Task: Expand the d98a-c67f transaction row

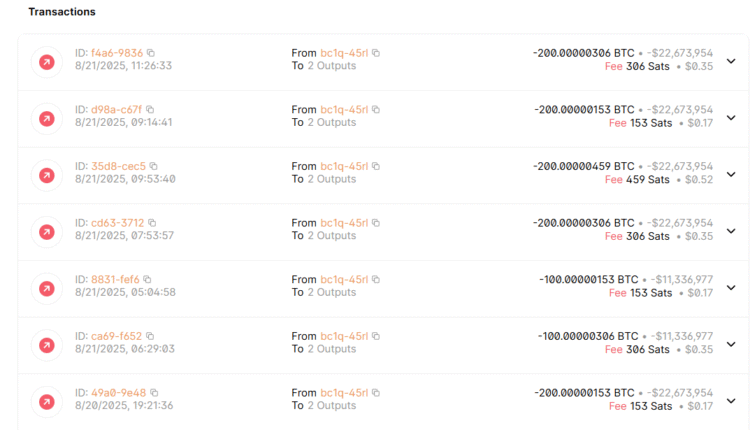Action: coord(730,118)
